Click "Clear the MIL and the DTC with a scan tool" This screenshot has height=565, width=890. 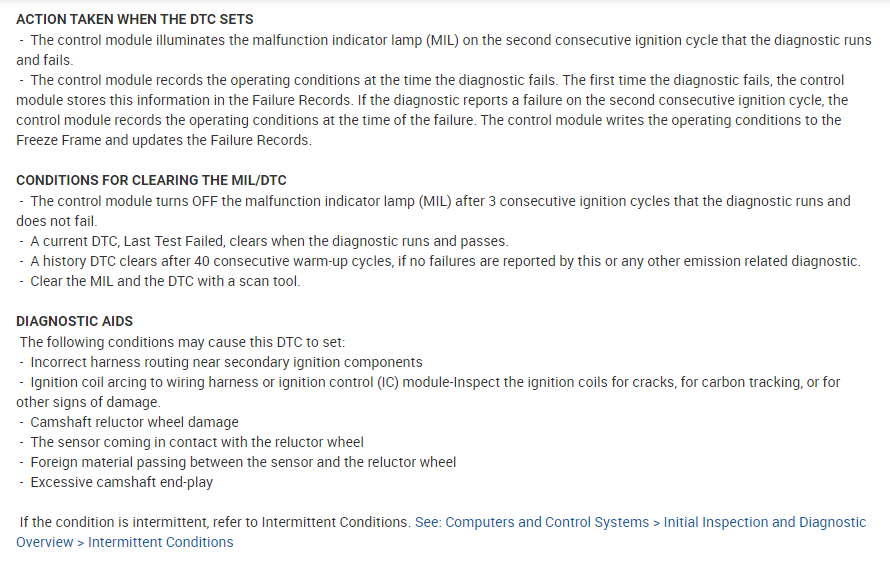pos(164,281)
